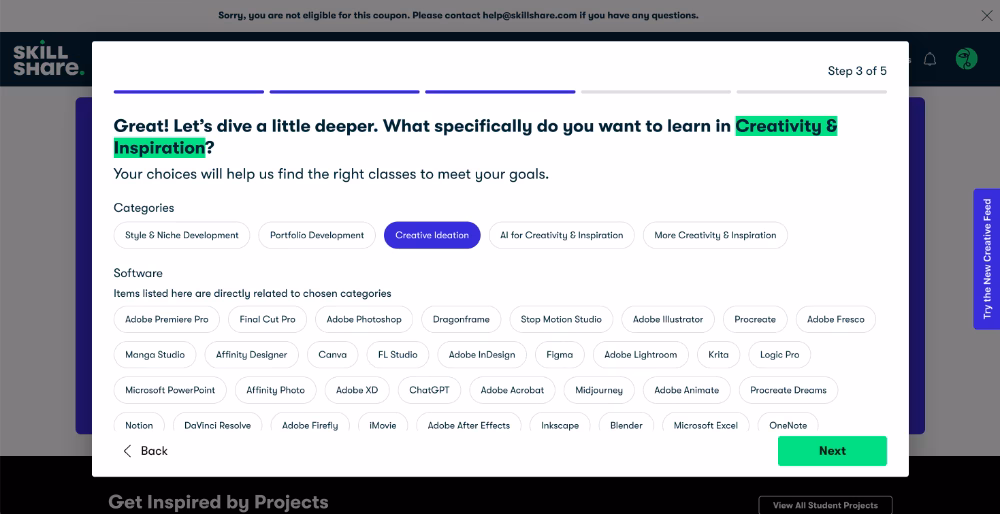The width and height of the screenshot is (1000, 514).
Task: Tap Adobe XD chip
Action: pyautogui.click(x=357, y=390)
